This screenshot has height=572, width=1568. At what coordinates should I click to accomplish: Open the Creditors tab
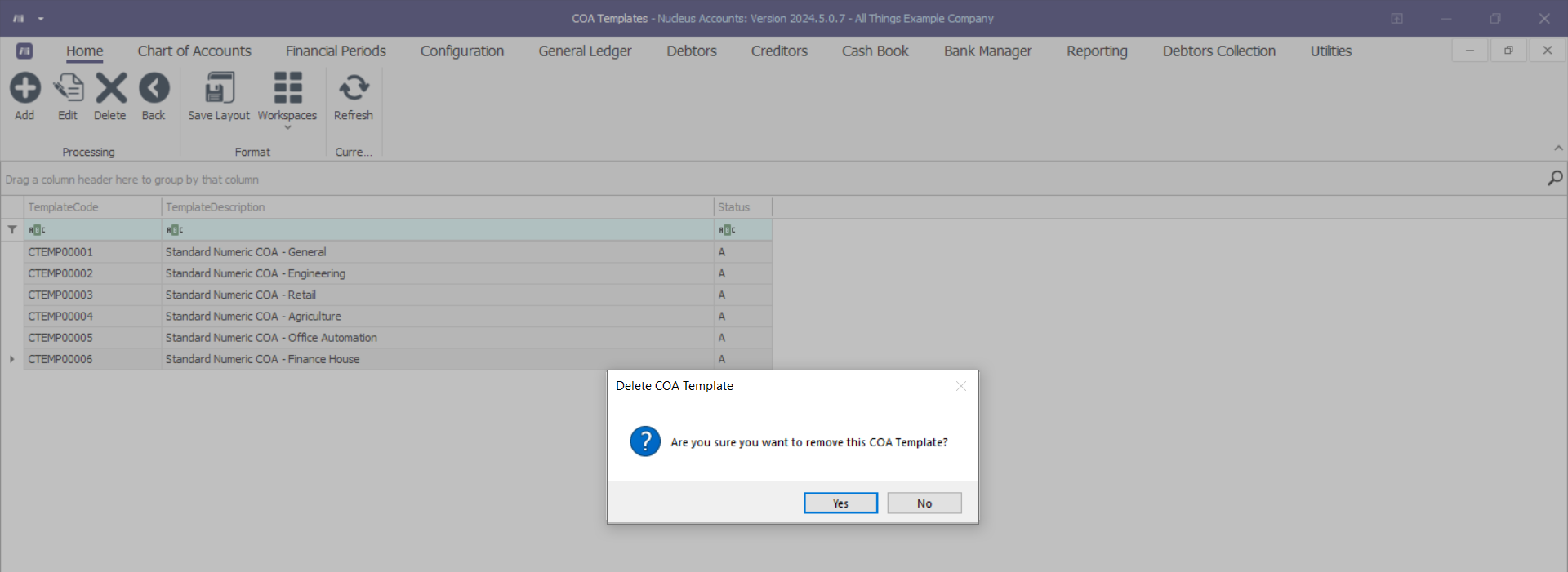(779, 51)
